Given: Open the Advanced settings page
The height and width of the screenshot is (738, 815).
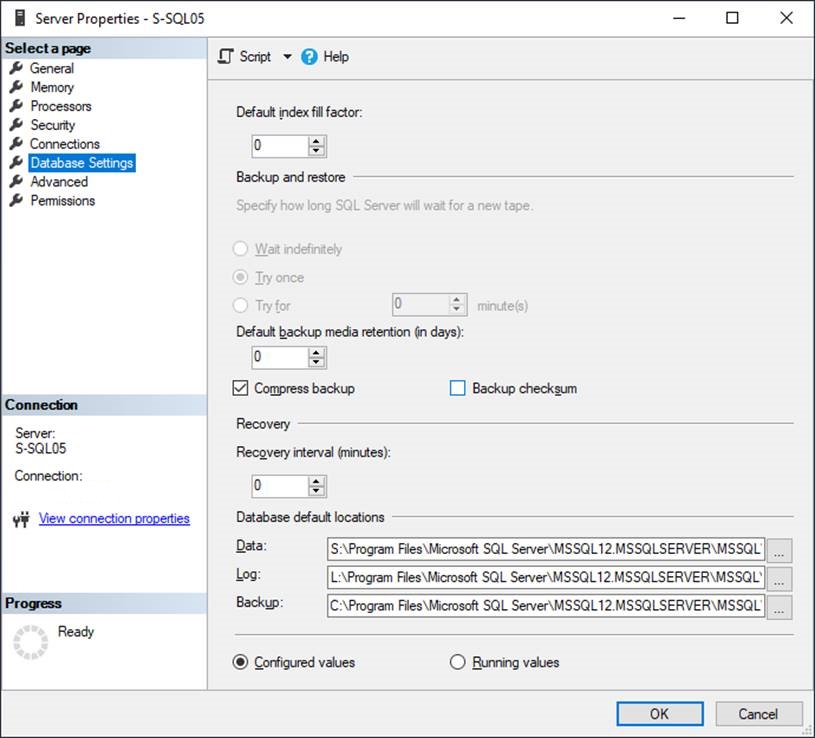Looking at the screenshot, I should pyautogui.click(x=60, y=182).
